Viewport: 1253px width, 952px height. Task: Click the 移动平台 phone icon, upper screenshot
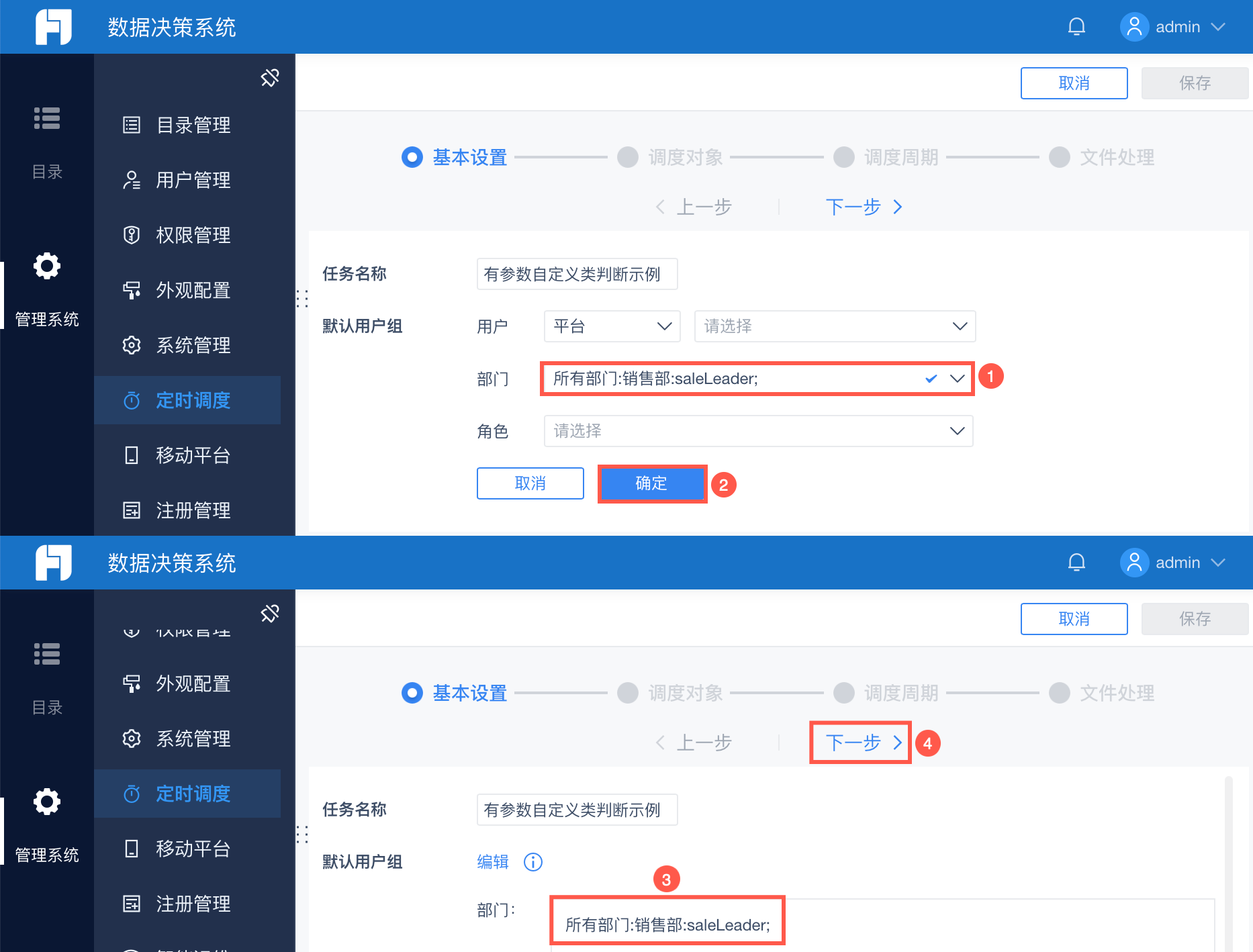(x=132, y=455)
